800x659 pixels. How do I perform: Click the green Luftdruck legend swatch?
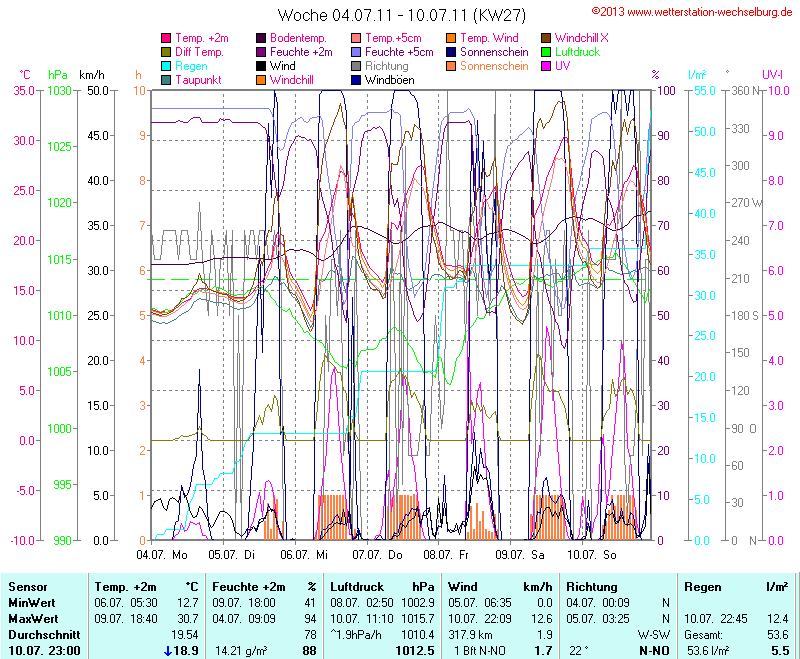pyautogui.click(x=546, y=52)
